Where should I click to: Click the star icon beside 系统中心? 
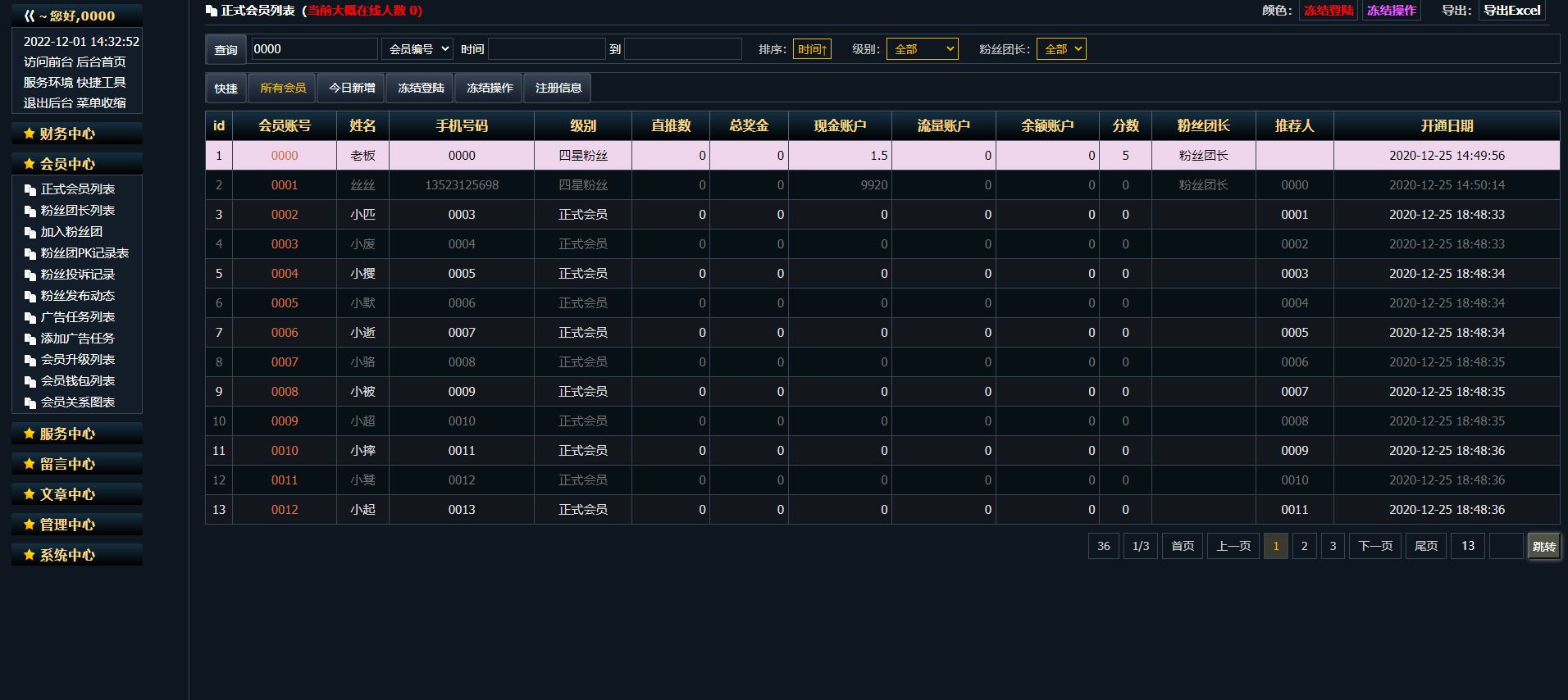(30, 555)
